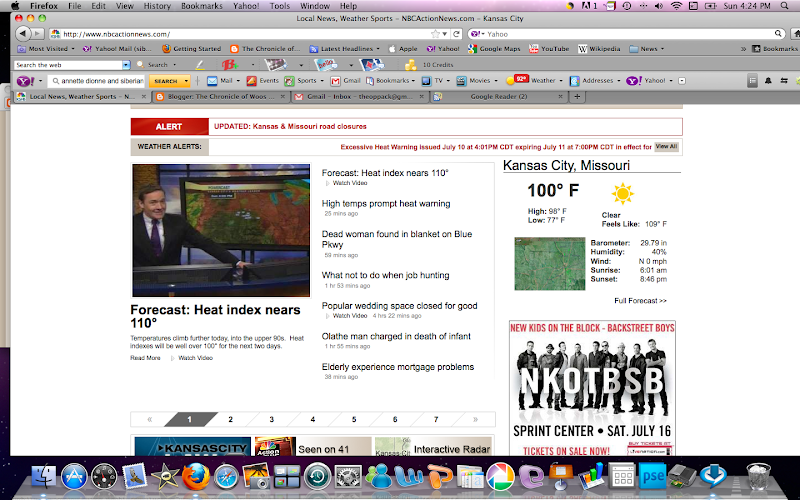Open the Interactive Radar tile

433,446
